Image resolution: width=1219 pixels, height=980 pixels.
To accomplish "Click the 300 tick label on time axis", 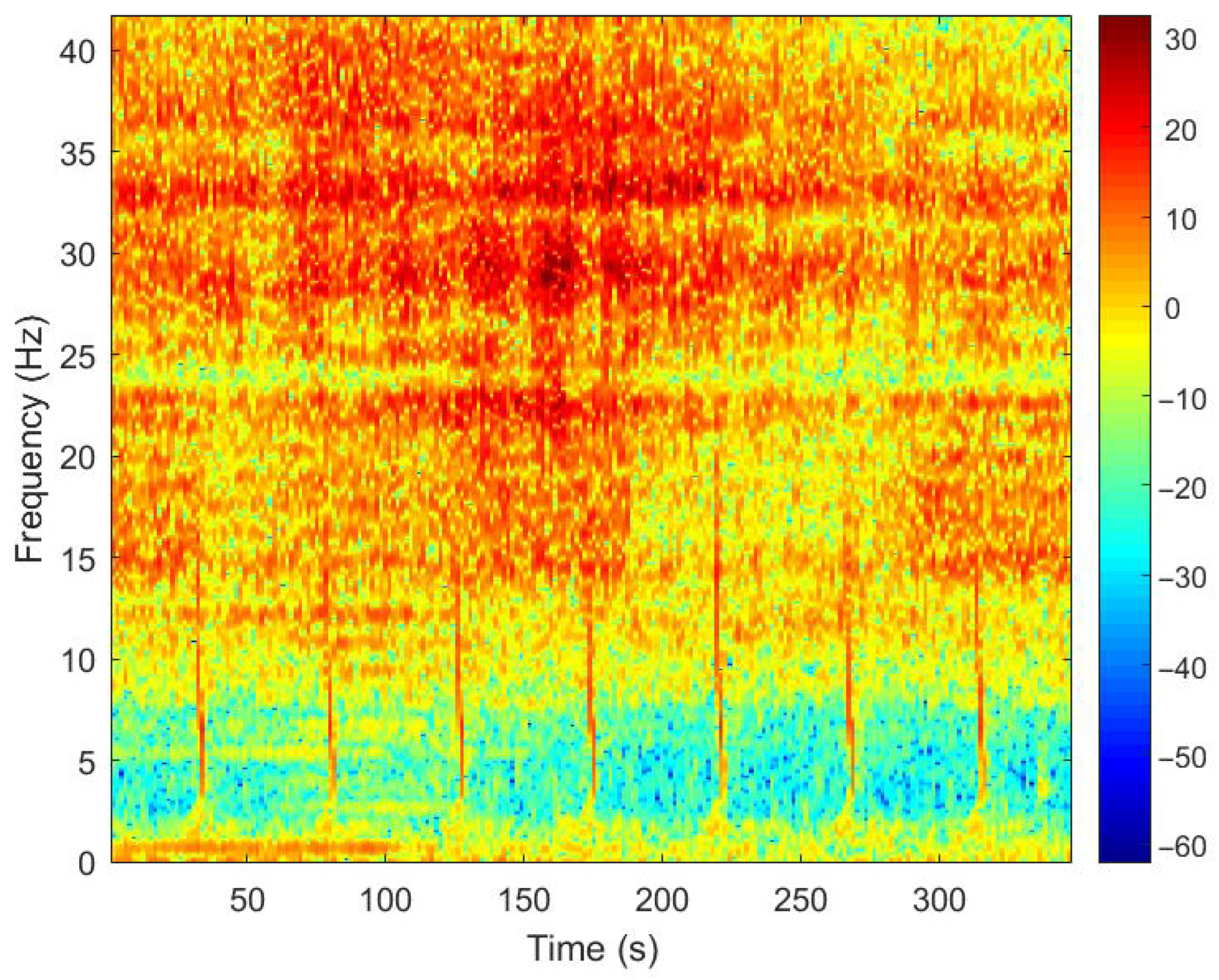I will [939, 900].
